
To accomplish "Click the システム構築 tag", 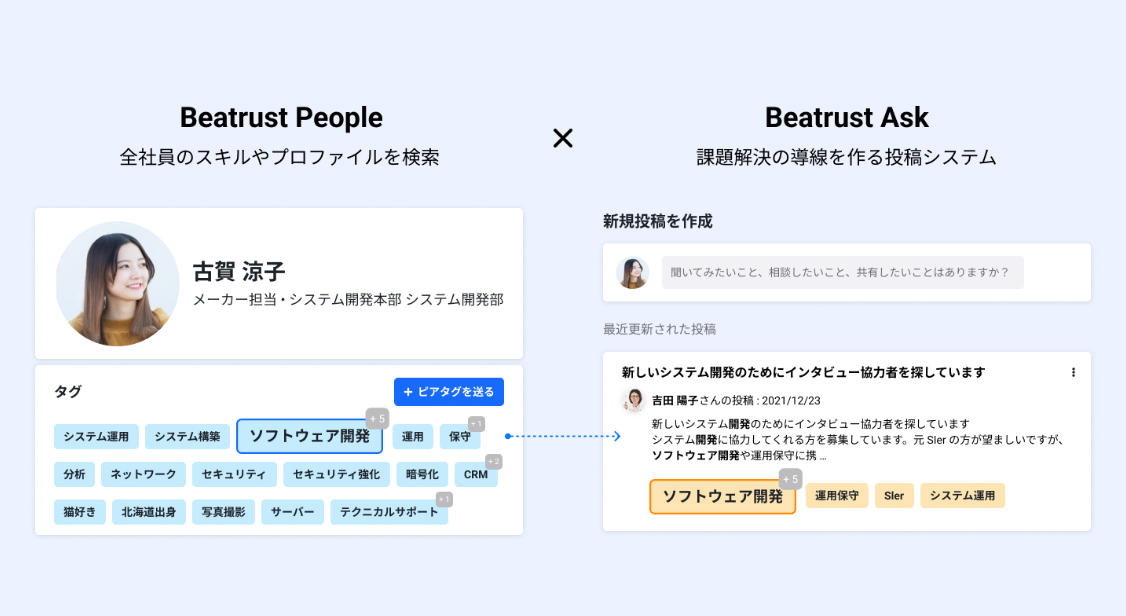I will [187, 437].
